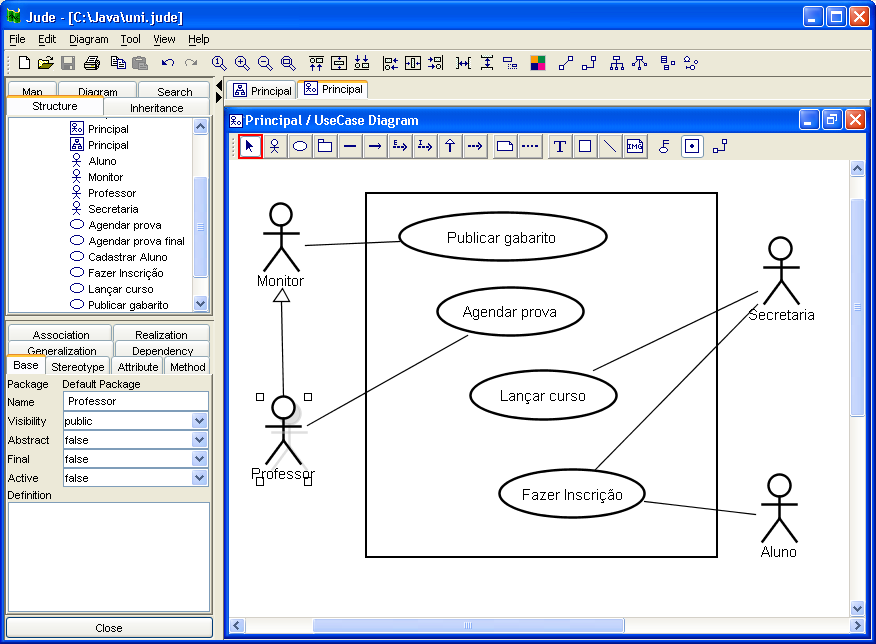Activate the Select arrow tool

(x=250, y=146)
